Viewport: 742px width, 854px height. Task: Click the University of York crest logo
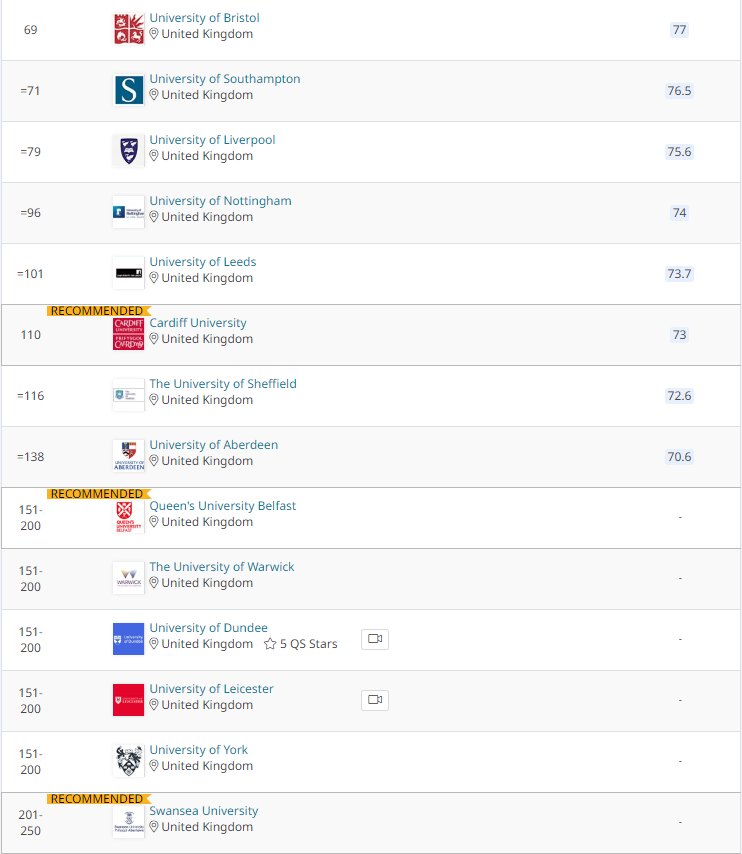click(129, 761)
